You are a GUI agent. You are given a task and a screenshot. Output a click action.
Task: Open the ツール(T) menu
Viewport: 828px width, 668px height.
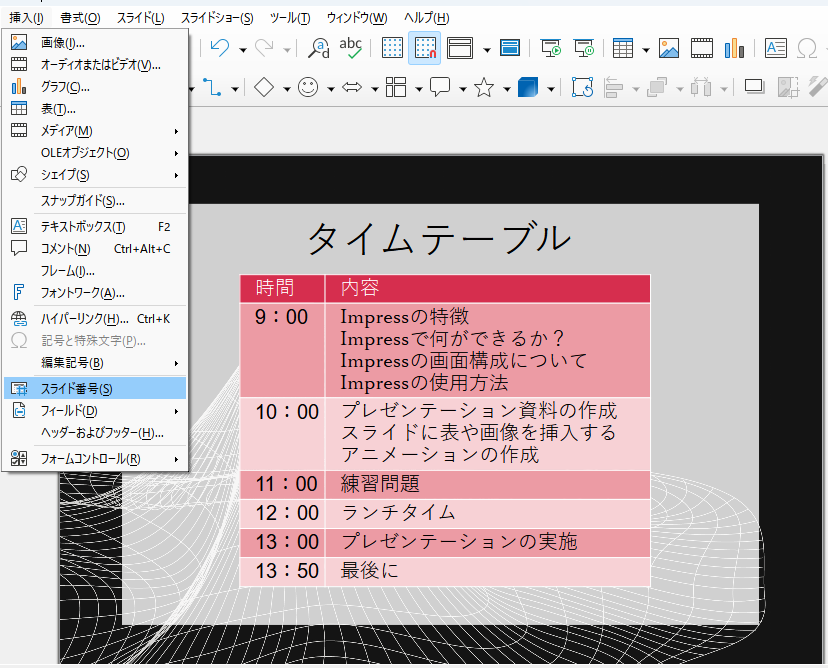pos(290,18)
